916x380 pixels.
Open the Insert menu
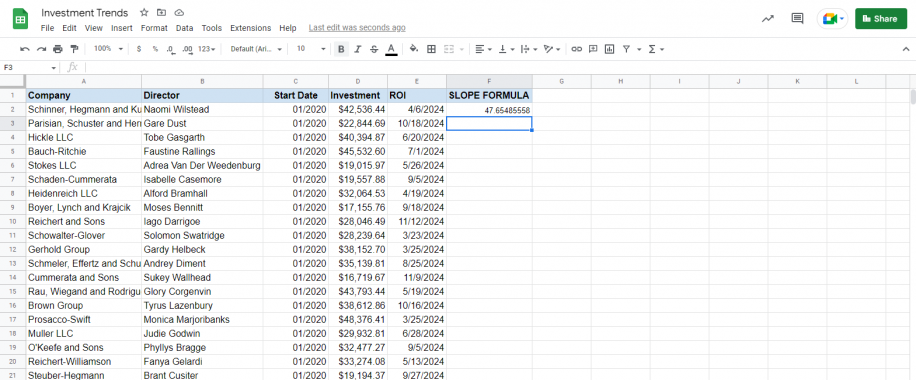(122, 27)
